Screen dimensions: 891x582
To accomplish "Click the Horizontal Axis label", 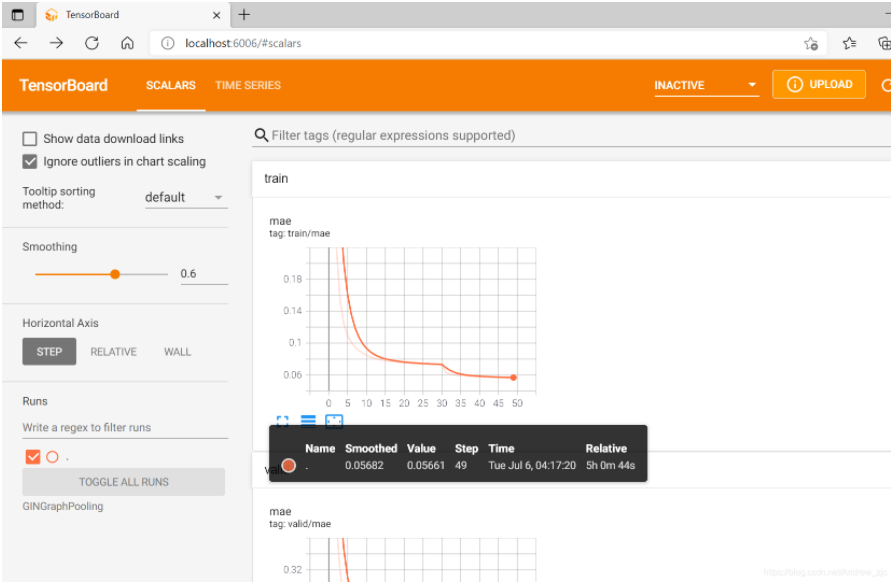I will [60, 323].
